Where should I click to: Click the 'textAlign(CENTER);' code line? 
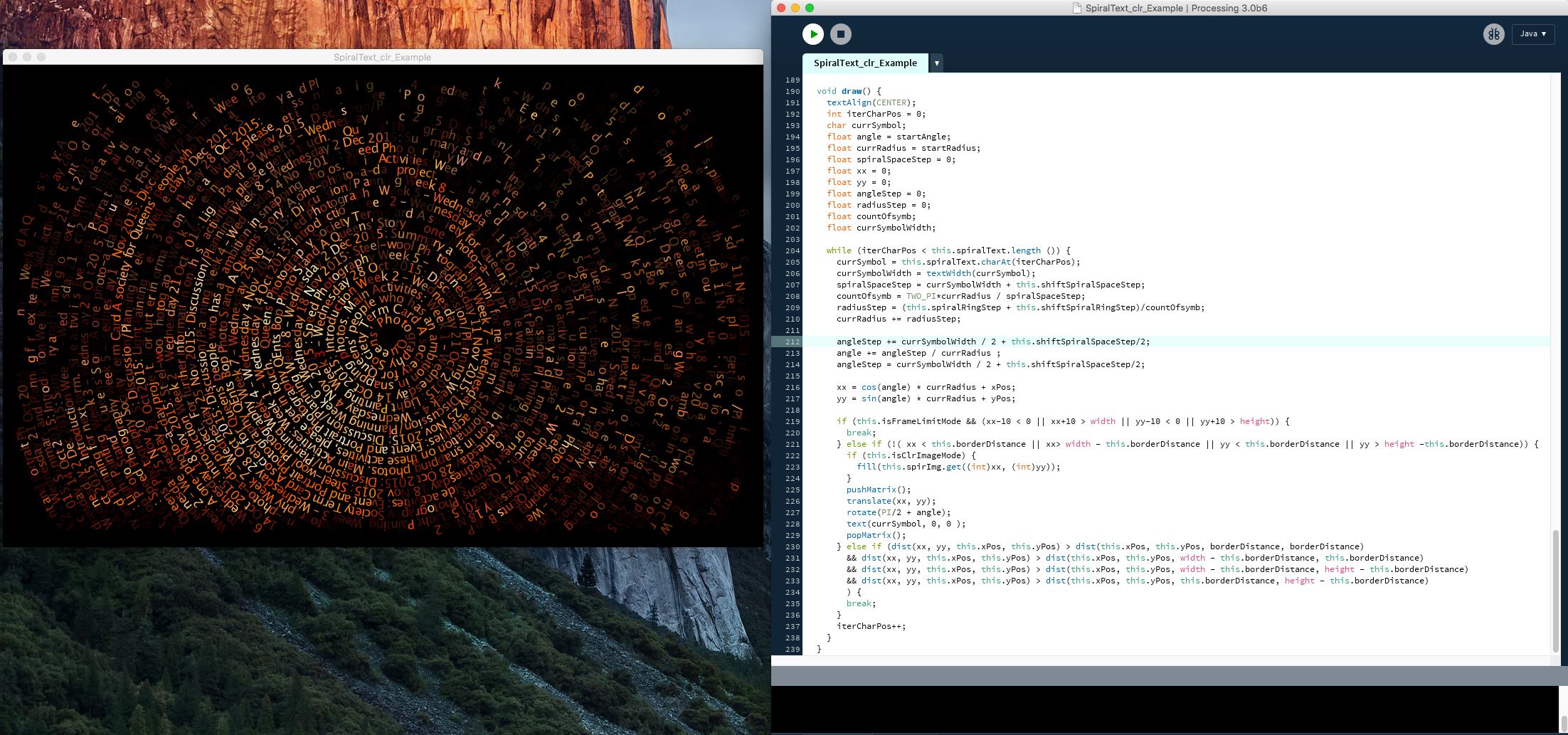pos(871,102)
